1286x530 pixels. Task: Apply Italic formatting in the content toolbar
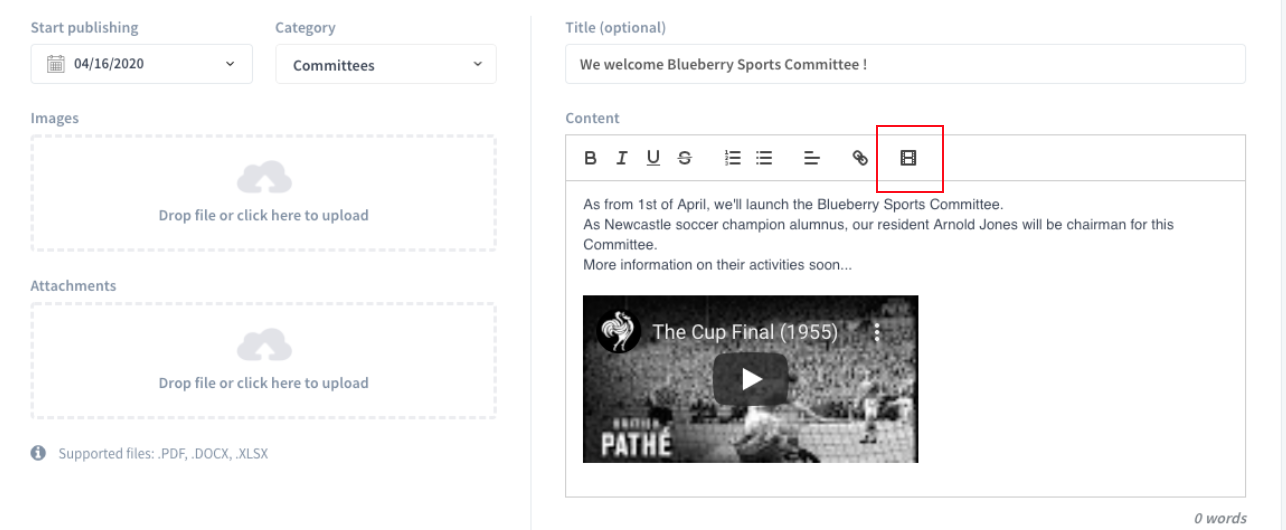[x=622, y=158]
